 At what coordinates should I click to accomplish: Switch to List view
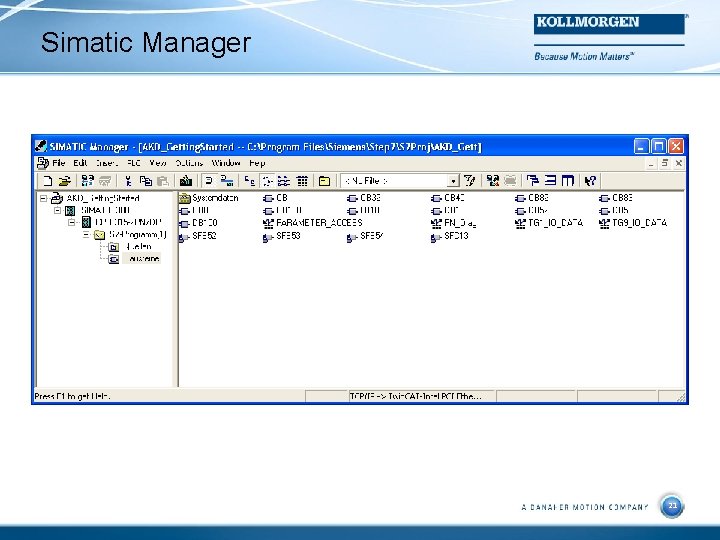point(284,181)
